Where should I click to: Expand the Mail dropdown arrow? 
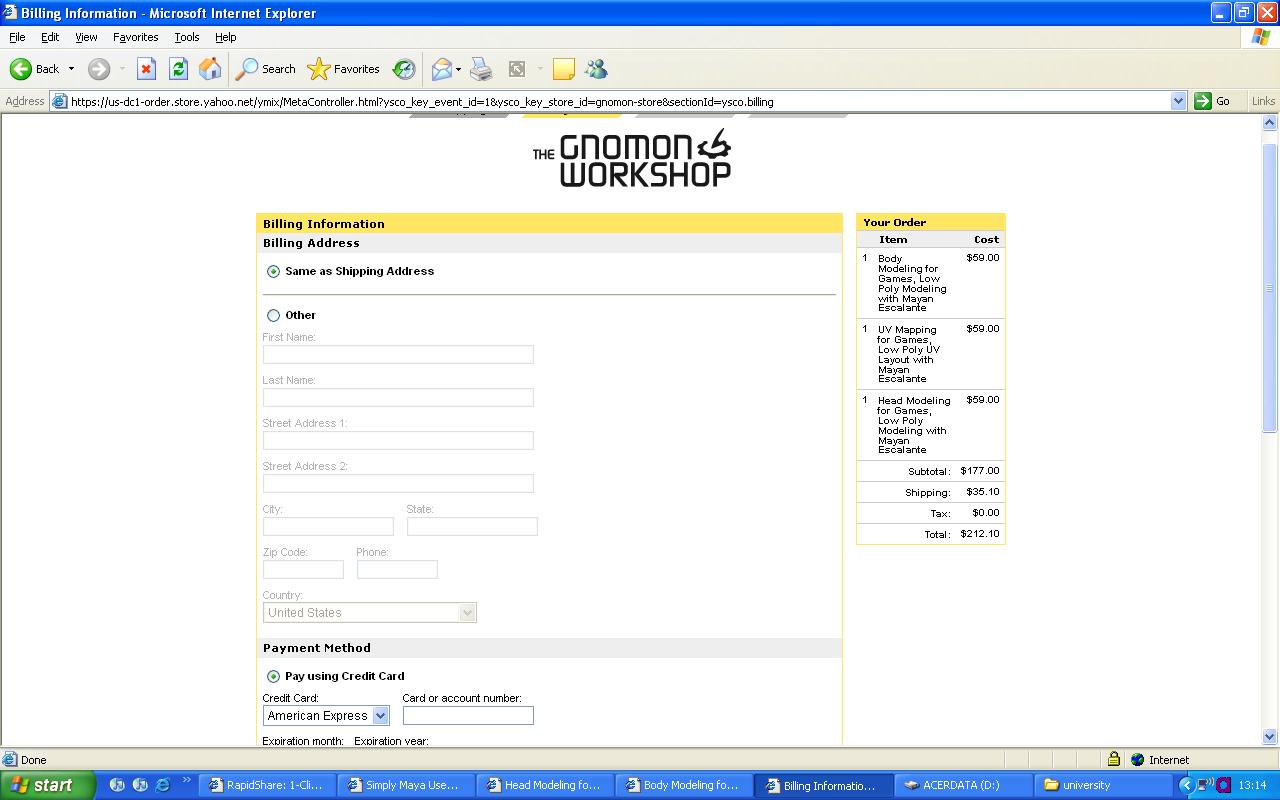point(458,69)
